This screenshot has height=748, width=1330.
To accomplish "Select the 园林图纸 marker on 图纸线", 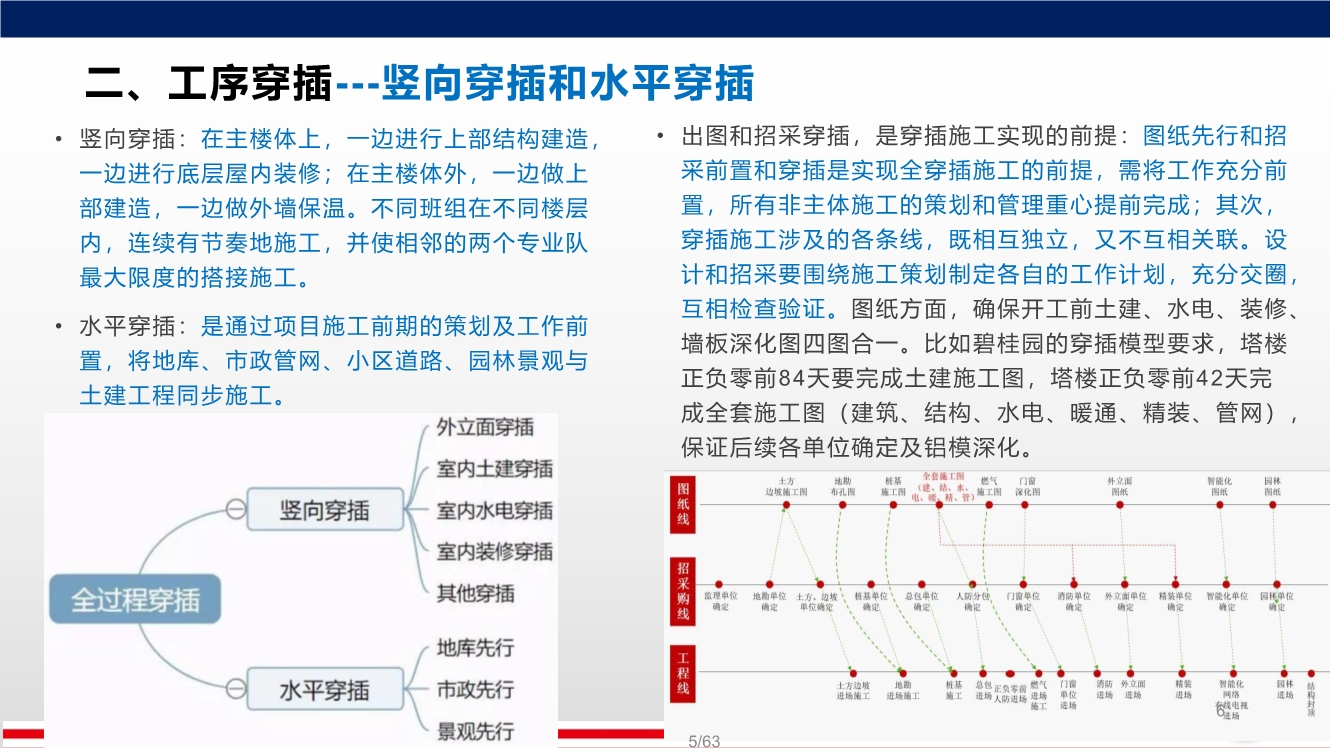I will point(1272,505).
